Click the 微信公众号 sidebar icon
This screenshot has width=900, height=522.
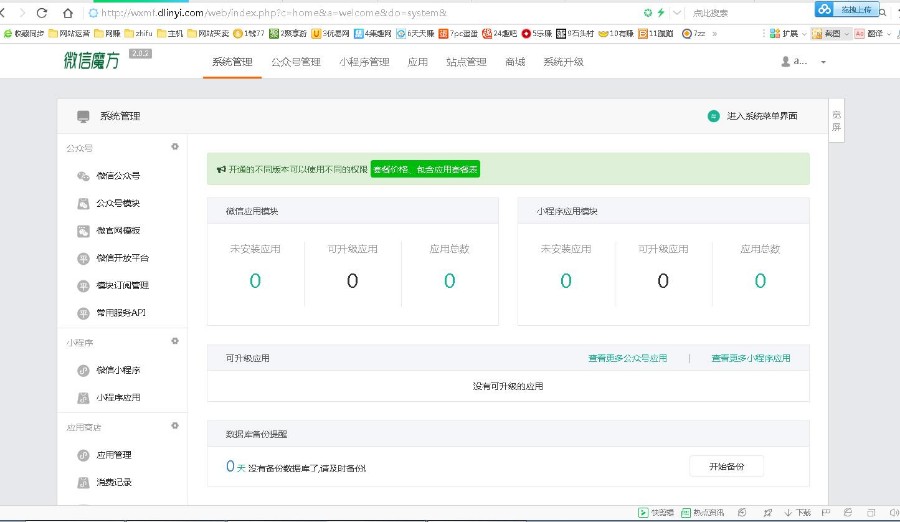click(83, 176)
